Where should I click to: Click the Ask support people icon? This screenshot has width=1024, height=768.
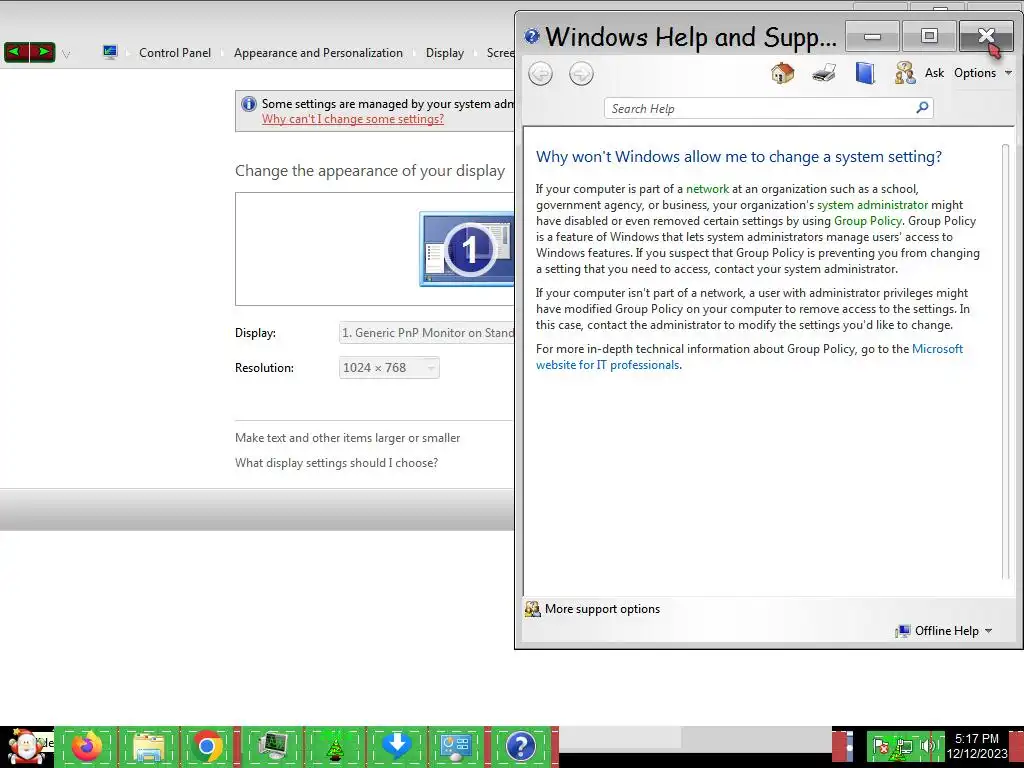[x=904, y=72]
